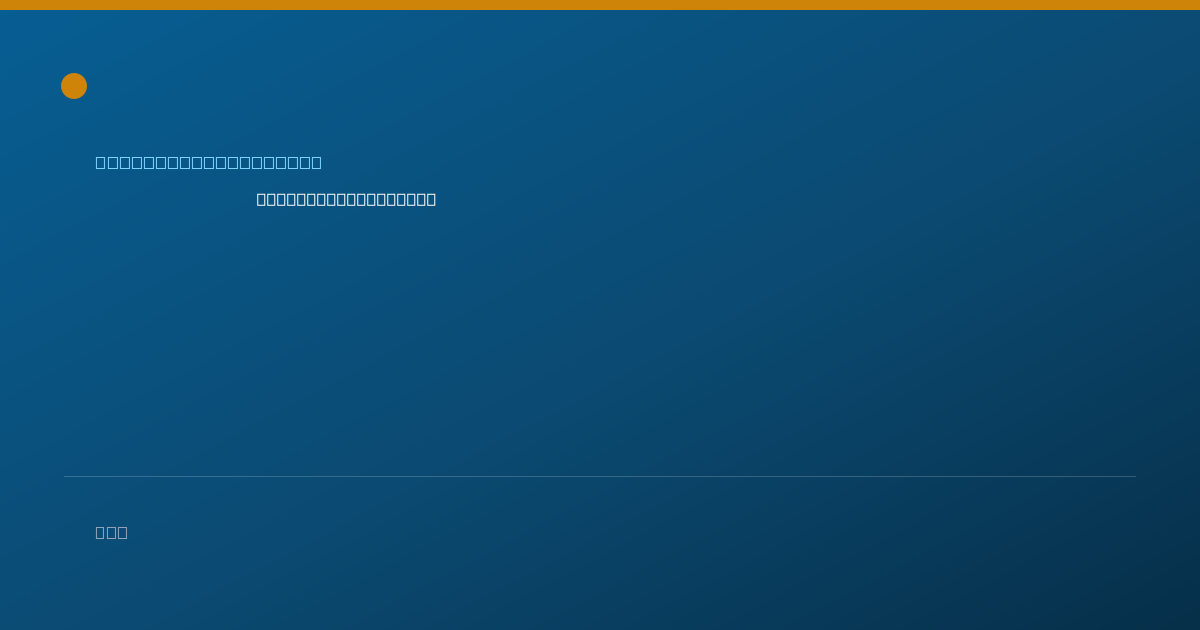Click middle box of gray footer text
This screenshot has height=630, width=1200.
coord(112,532)
